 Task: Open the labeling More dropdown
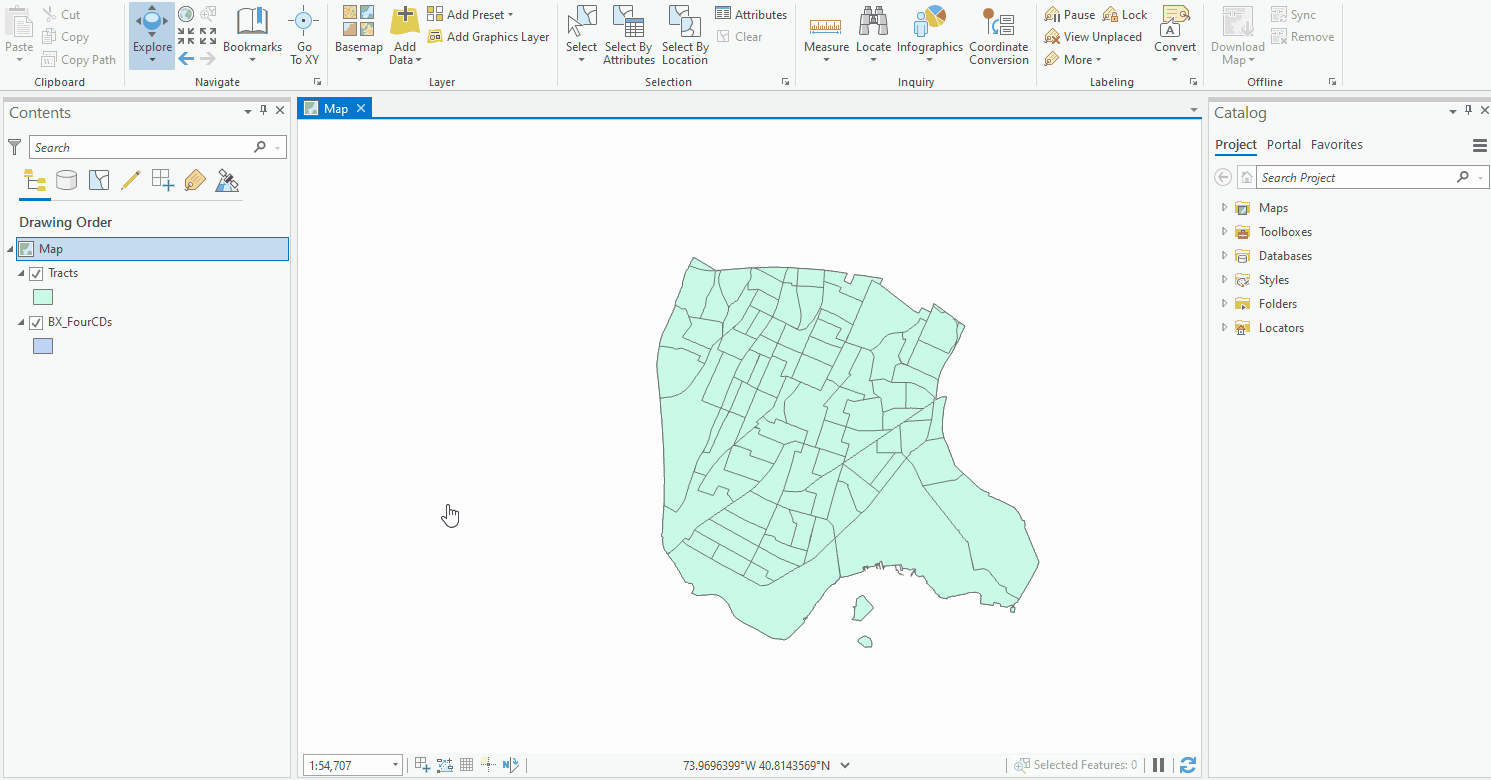click(1073, 60)
